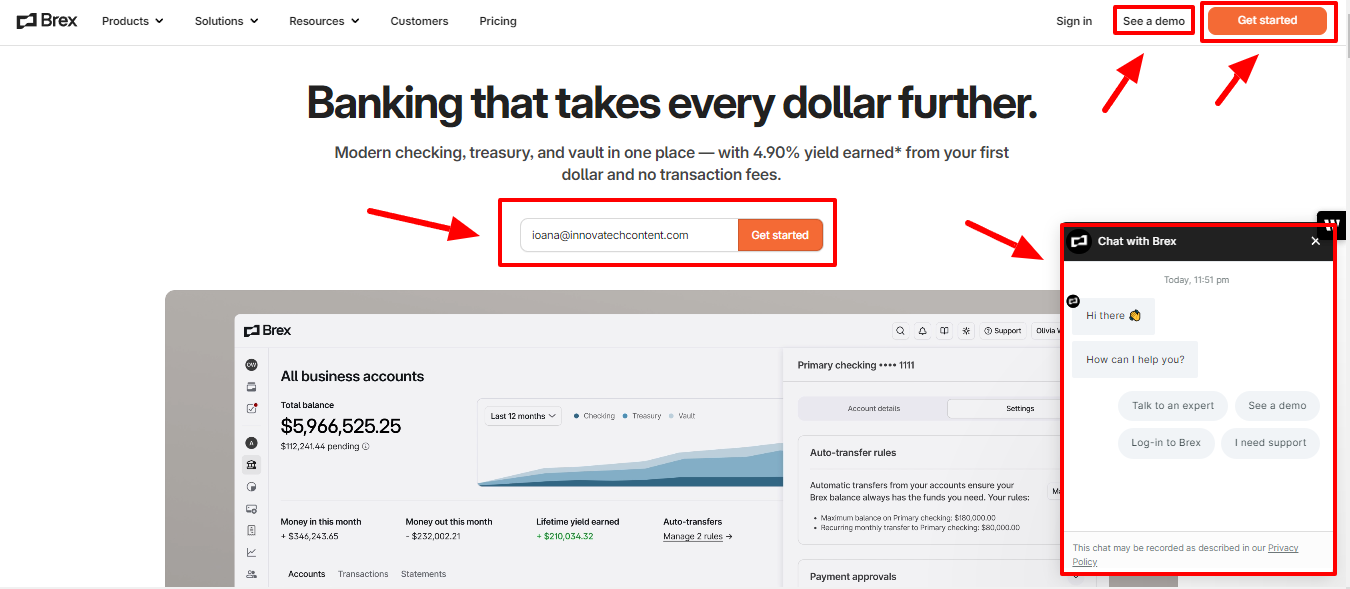
Task: Click the Checking legend item on chart
Action: click(595, 416)
